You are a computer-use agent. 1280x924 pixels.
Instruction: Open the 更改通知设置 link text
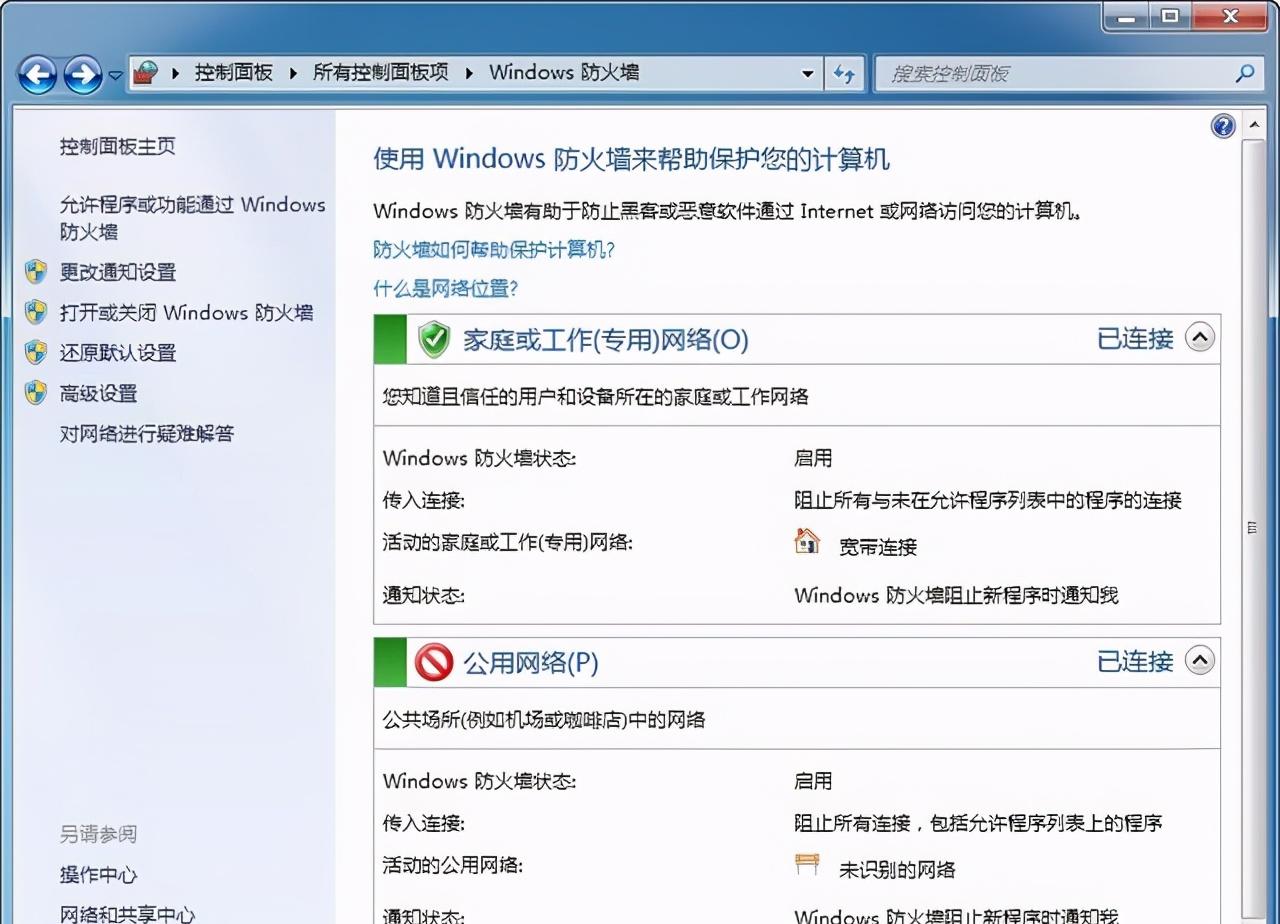[x=118, y=272]
